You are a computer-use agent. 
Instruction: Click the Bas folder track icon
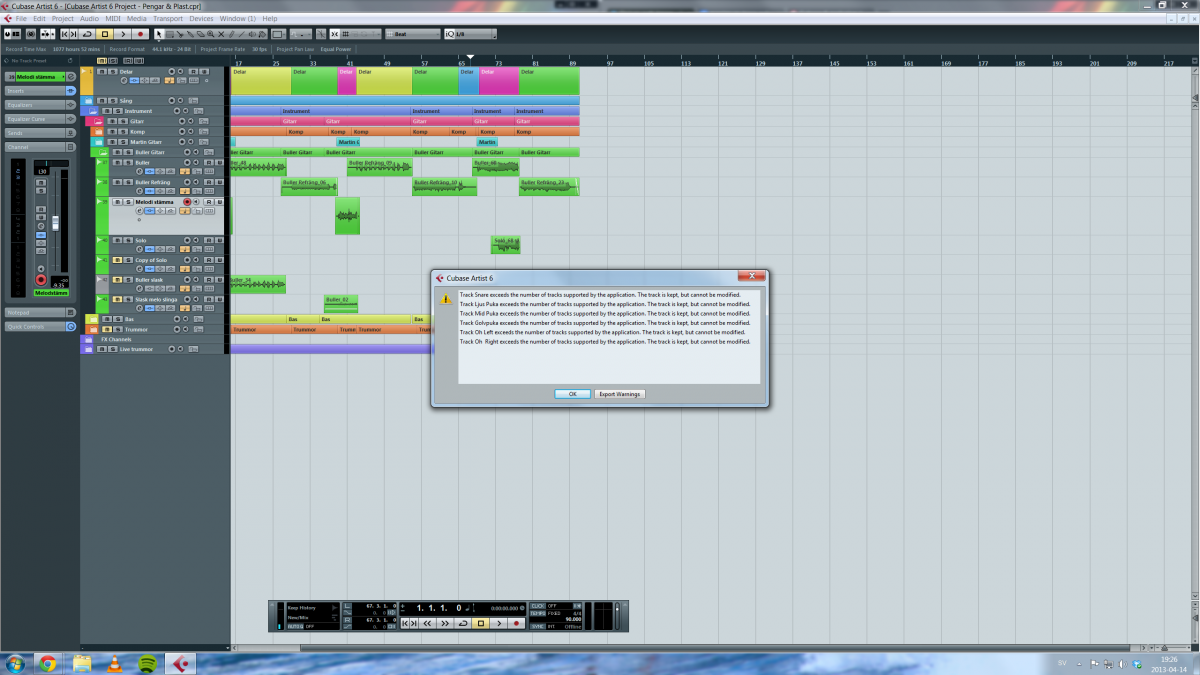click(x=93, y=319)
